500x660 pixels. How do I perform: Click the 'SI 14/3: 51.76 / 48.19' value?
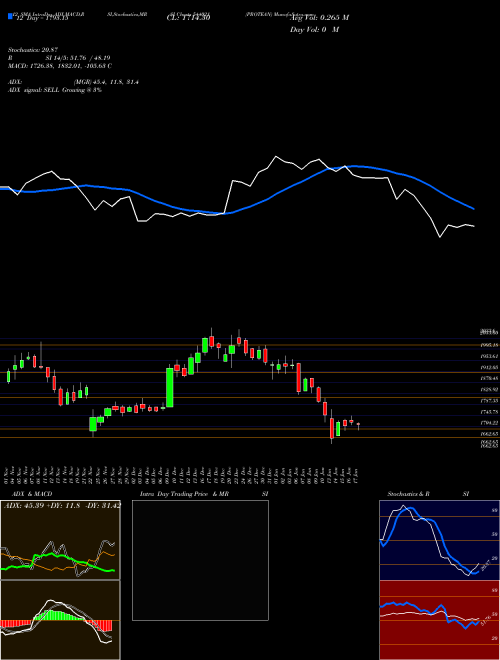78,58
